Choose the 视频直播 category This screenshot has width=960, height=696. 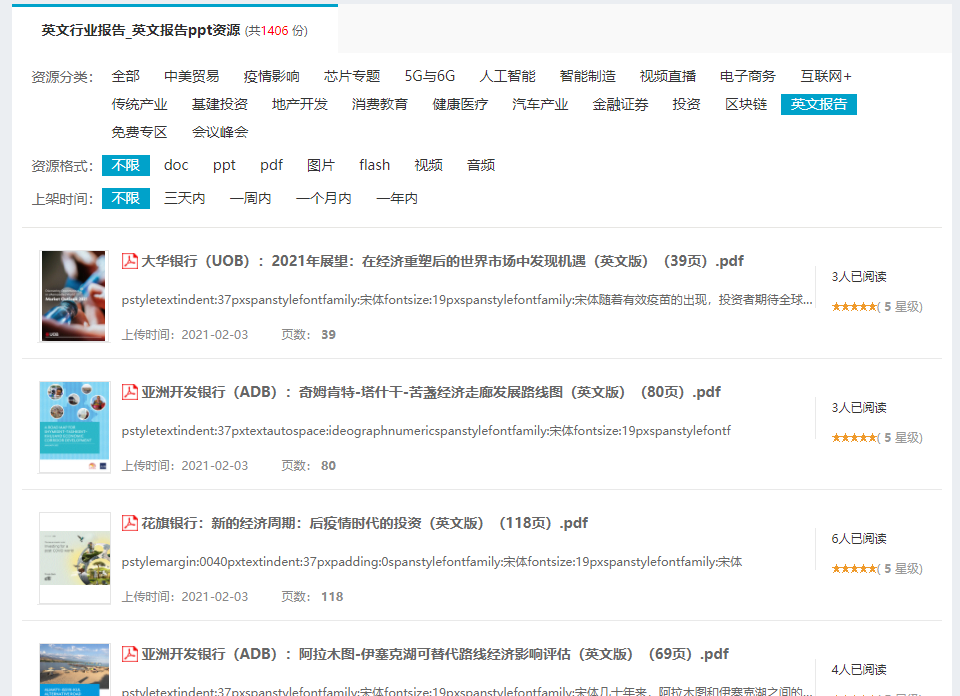[x=668, y=77]
